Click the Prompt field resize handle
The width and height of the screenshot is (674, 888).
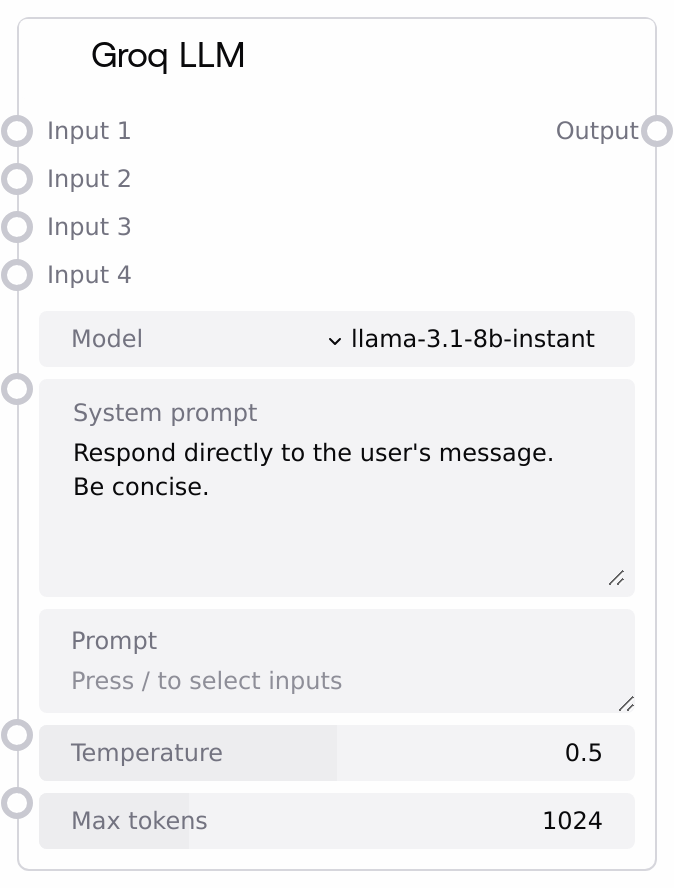(x=626, y=704)
